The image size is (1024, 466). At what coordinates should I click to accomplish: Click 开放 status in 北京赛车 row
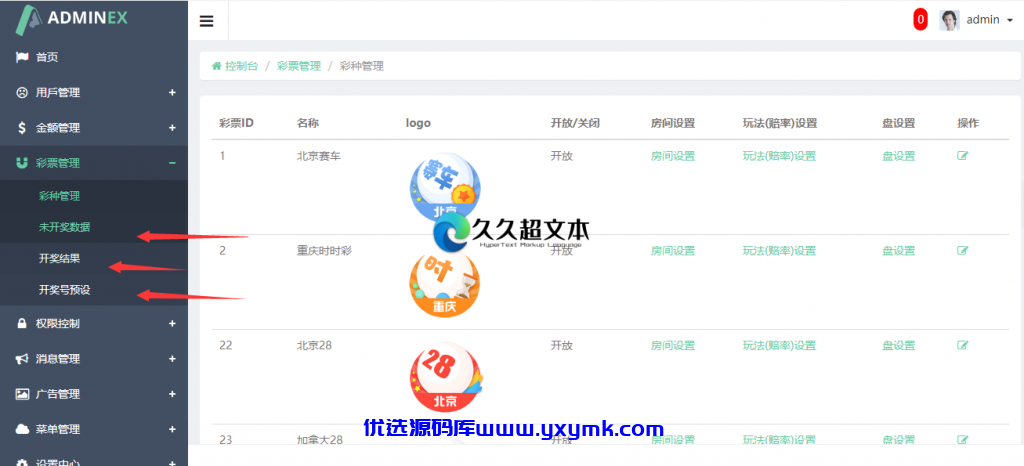click(562, 156)
